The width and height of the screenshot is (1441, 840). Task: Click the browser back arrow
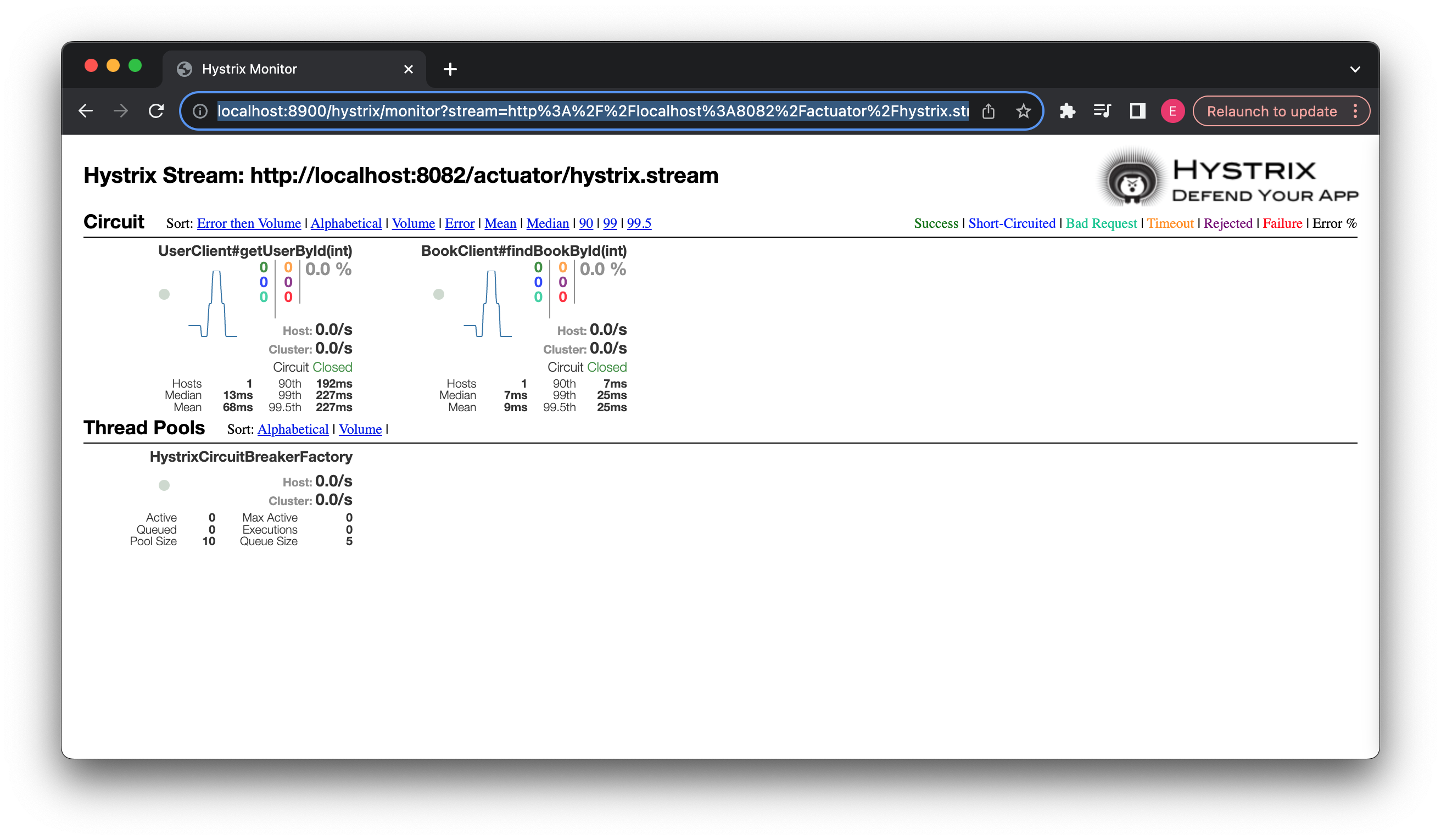[86, 111]
